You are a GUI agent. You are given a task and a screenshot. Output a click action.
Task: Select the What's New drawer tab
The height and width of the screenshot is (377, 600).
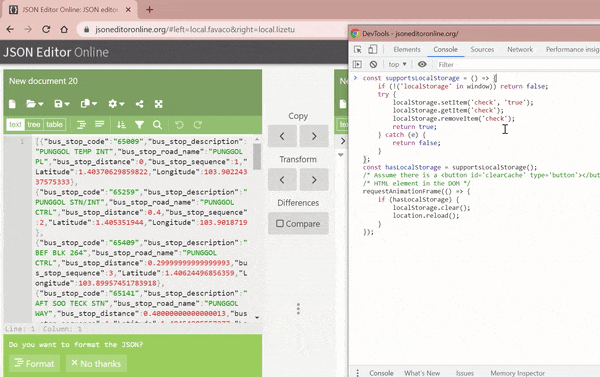pos(422,372)
